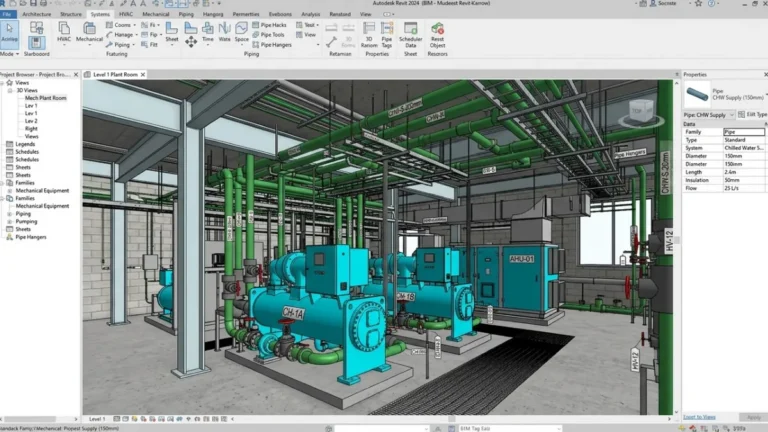Click the save icon in quick access toolbar
This screenshot has width=768, height=432.
(33, 3)
